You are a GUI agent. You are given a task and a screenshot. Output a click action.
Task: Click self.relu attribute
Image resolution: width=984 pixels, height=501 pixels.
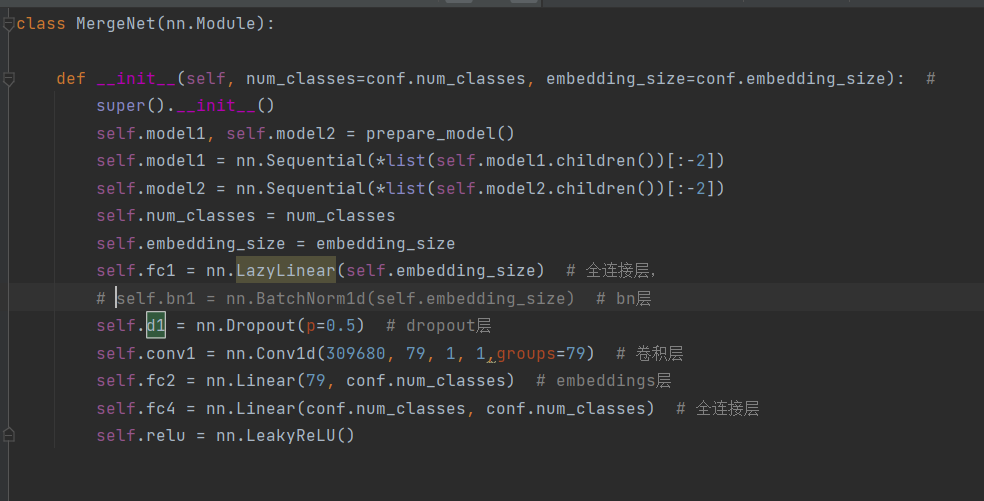[x=141, y=435]
